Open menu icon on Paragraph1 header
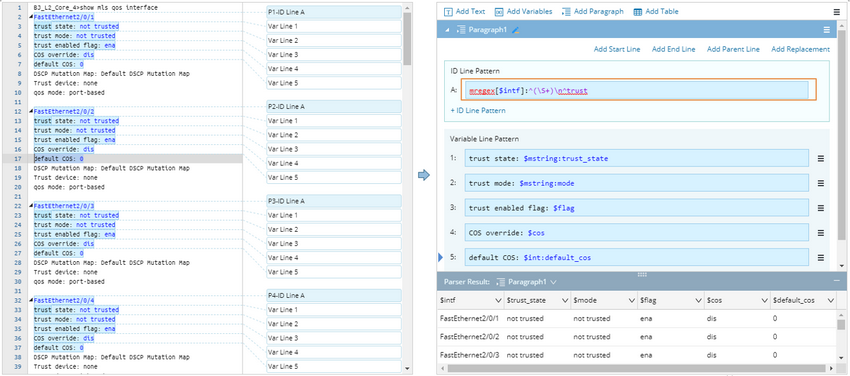The height and width of the screenshot is (376, 850). coord(827,30)
